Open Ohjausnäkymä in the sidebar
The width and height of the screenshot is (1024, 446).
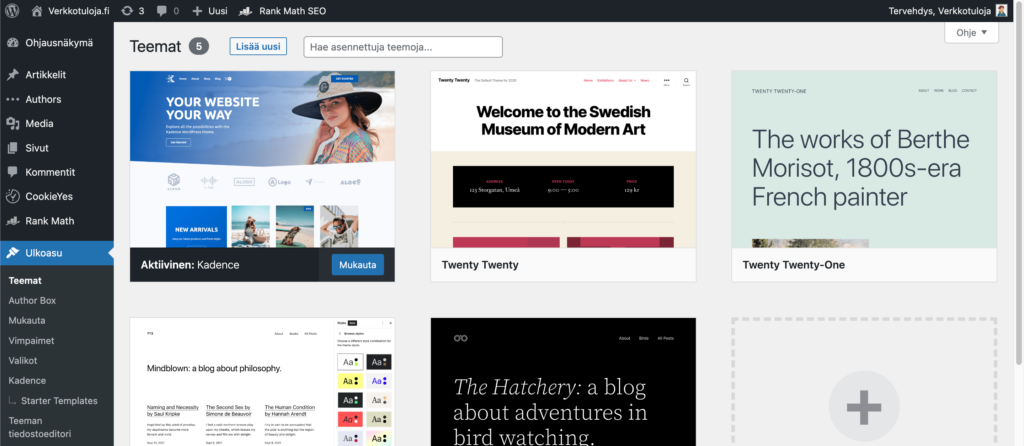[57, 43]
